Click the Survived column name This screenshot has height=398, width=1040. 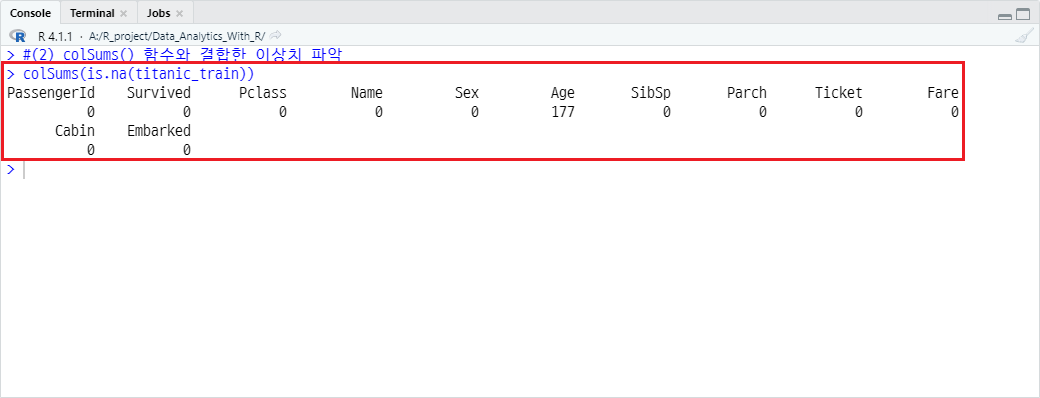(159, 93)
